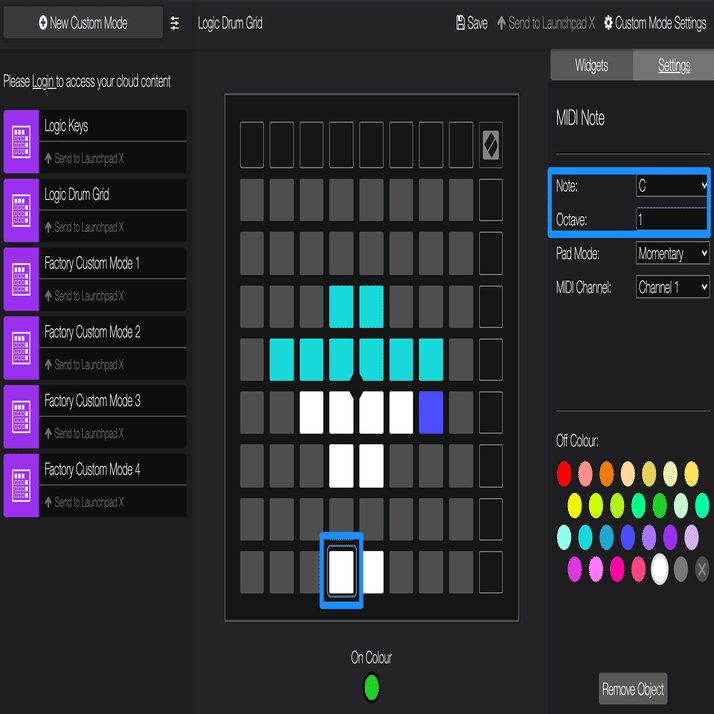Create a New Custom Mode
714x714 pixels.
coord(83,22)
